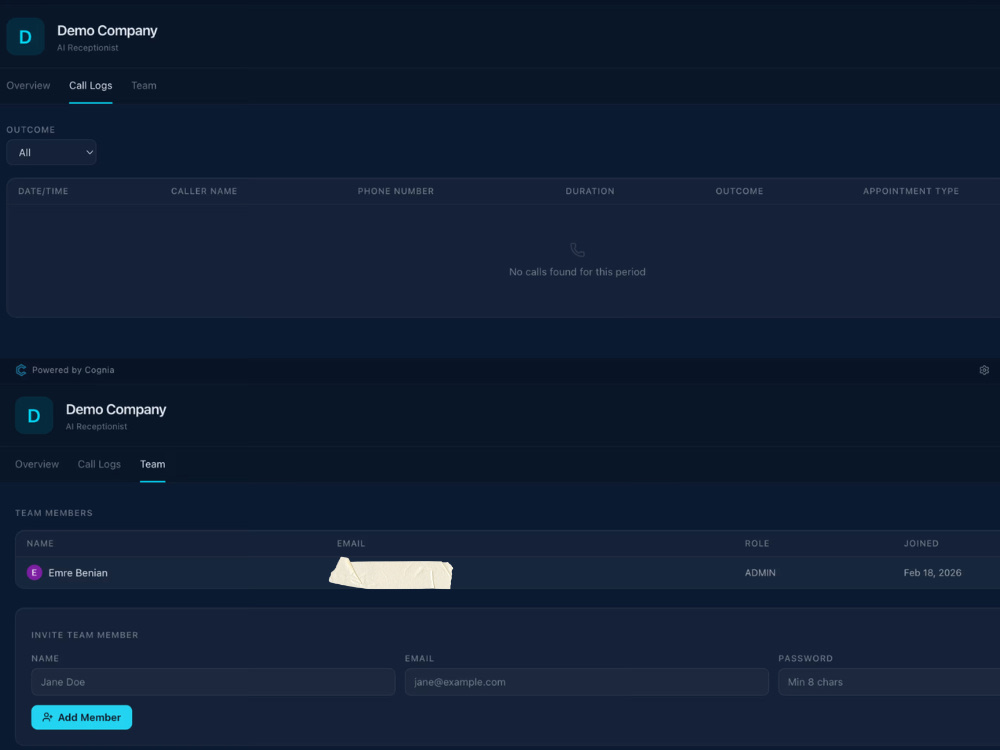
Task: Focus the Password field with Min 8 chars
Action: coord(889,682)
